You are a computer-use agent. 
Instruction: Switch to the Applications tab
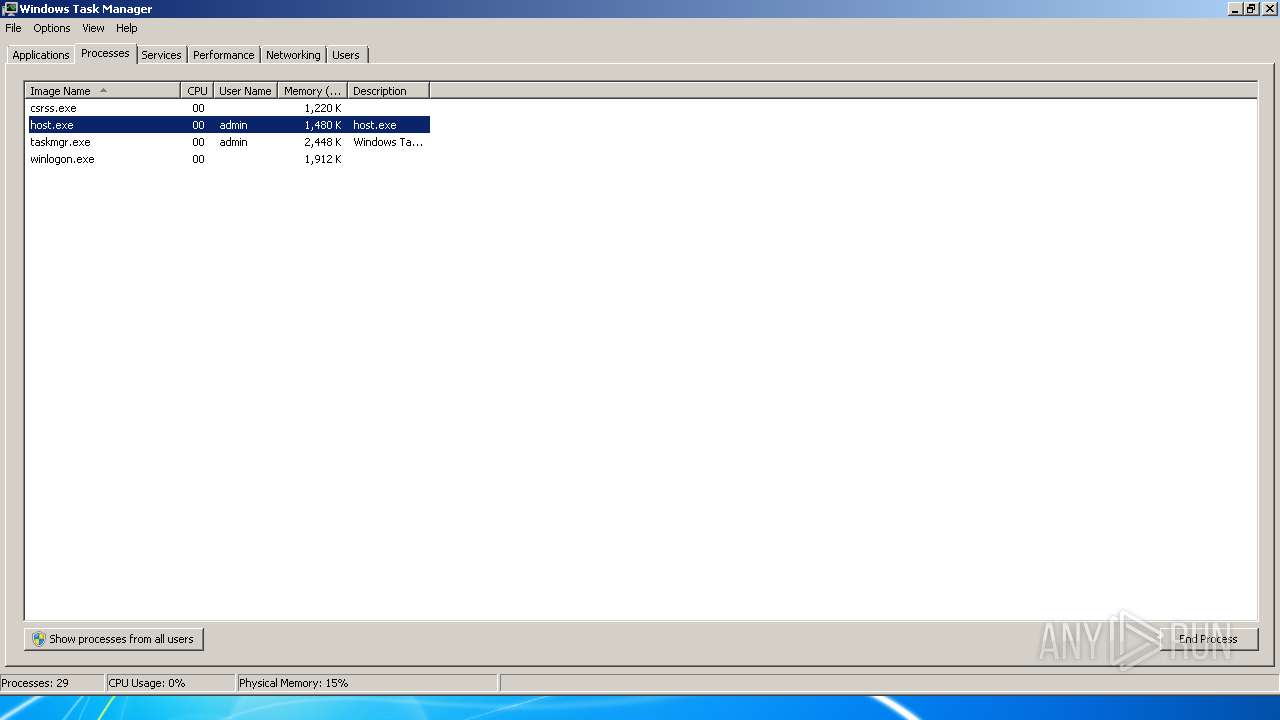point(41,55)
